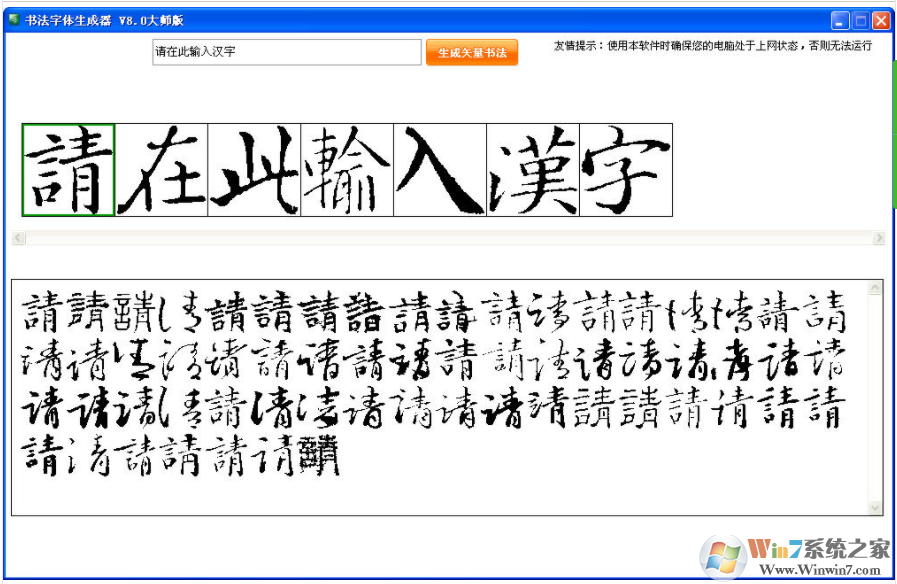
Task: Click the text input field for entering Chinese characters
Action: tap(286, 51)
